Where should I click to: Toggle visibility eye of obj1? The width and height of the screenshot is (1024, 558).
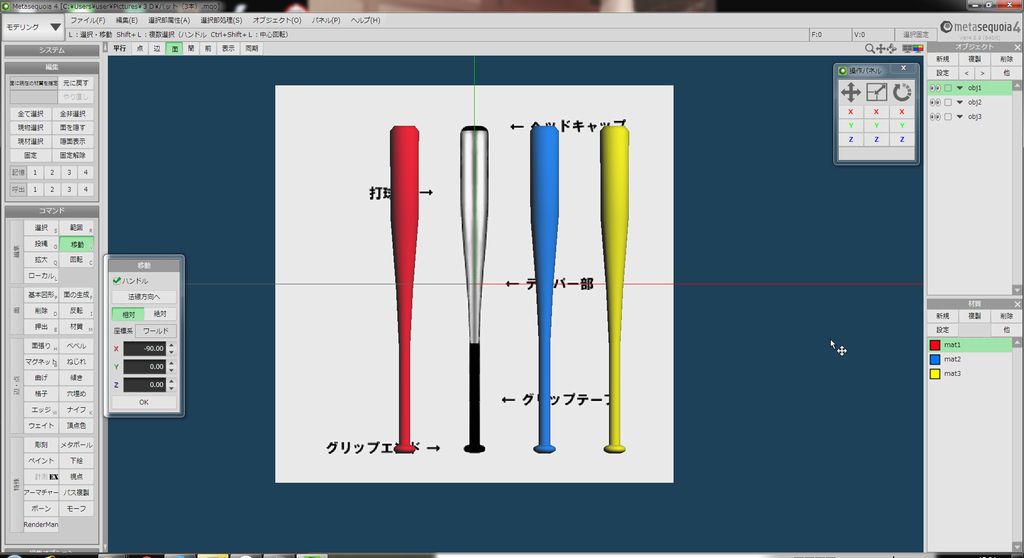pos(935,88)
